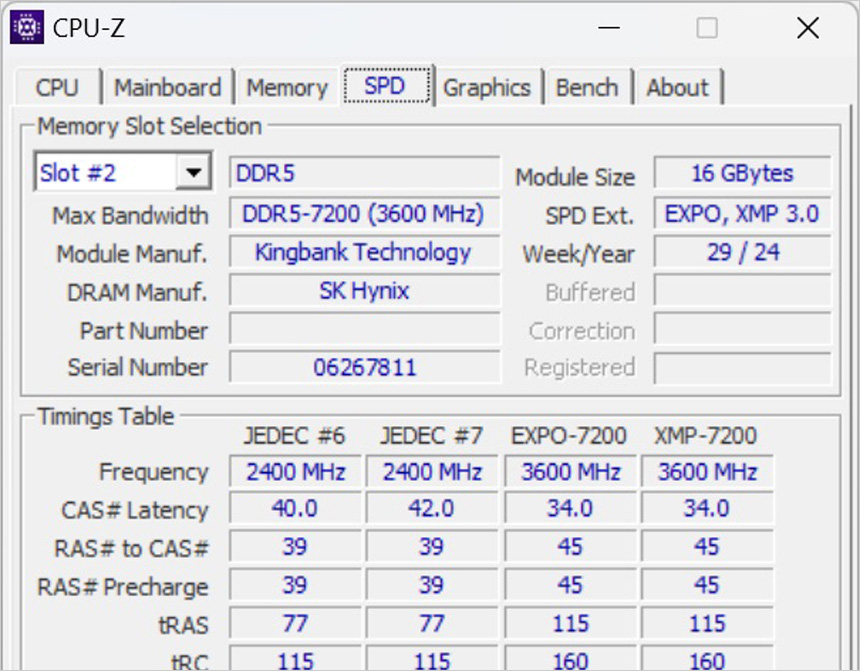The height and width of the screenshot is (671, 860).
Task: Click the Timings Table group title
Action: click(x=106, y=416)
